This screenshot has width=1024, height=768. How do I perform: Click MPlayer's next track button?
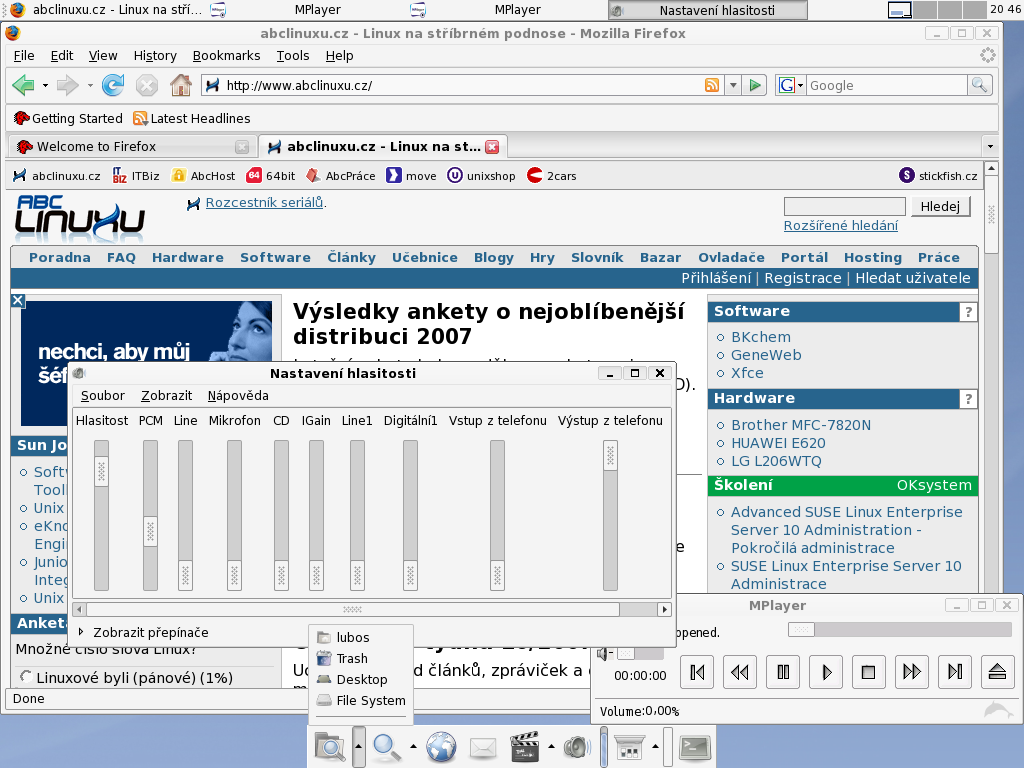click(955, 672)
